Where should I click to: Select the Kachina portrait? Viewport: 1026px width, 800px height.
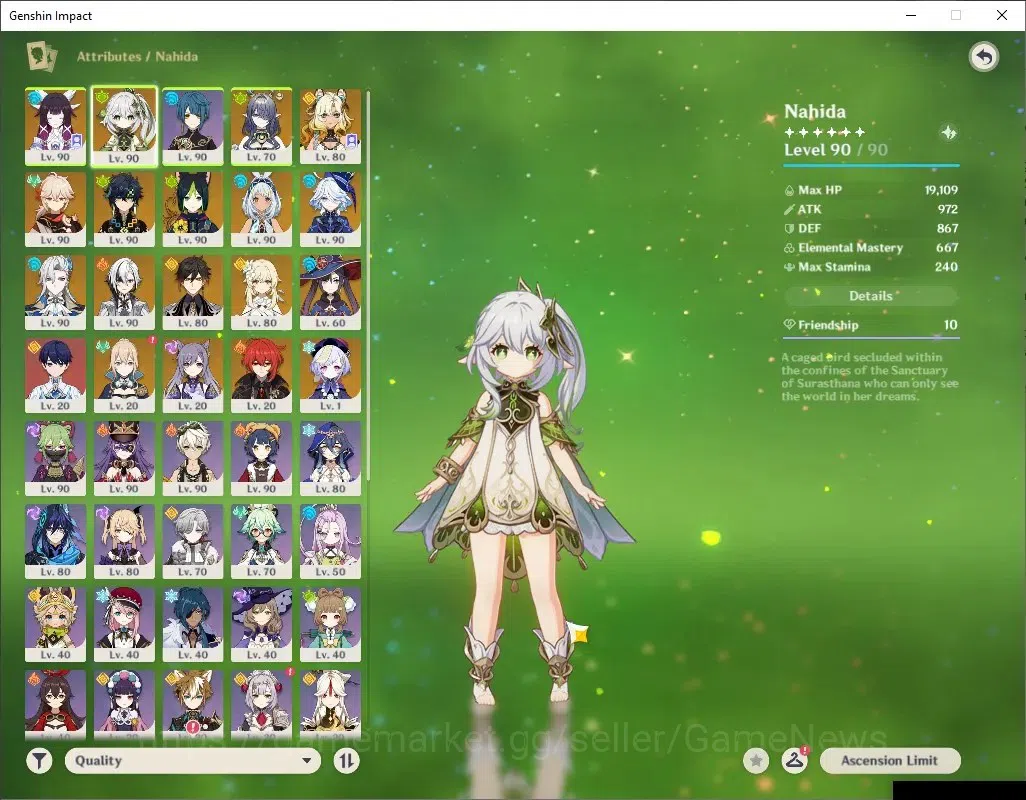click(56, 625)
